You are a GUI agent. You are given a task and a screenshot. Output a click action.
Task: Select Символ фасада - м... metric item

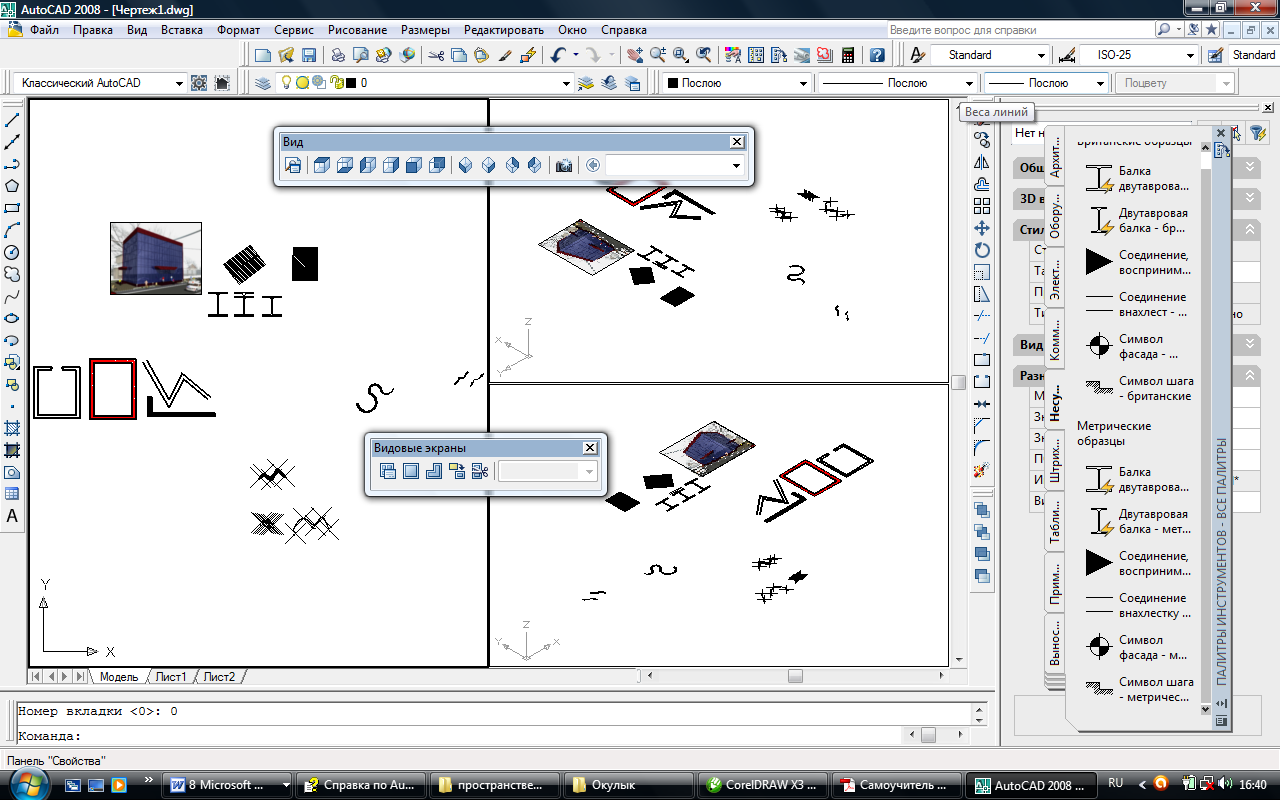1140,647
